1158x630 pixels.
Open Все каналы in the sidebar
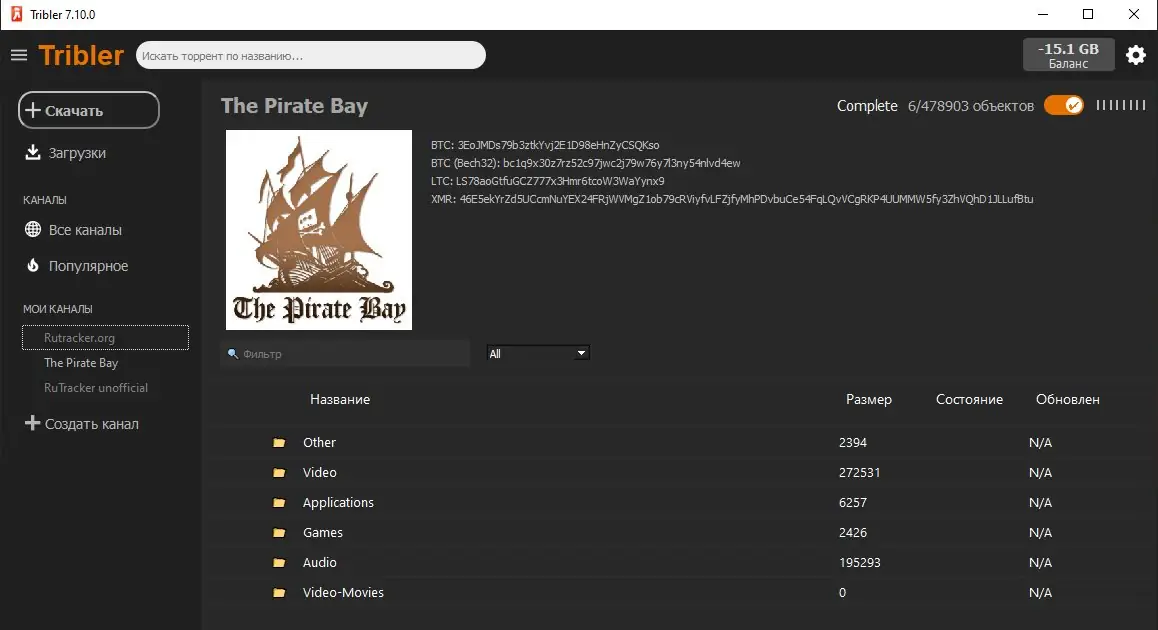85,230
